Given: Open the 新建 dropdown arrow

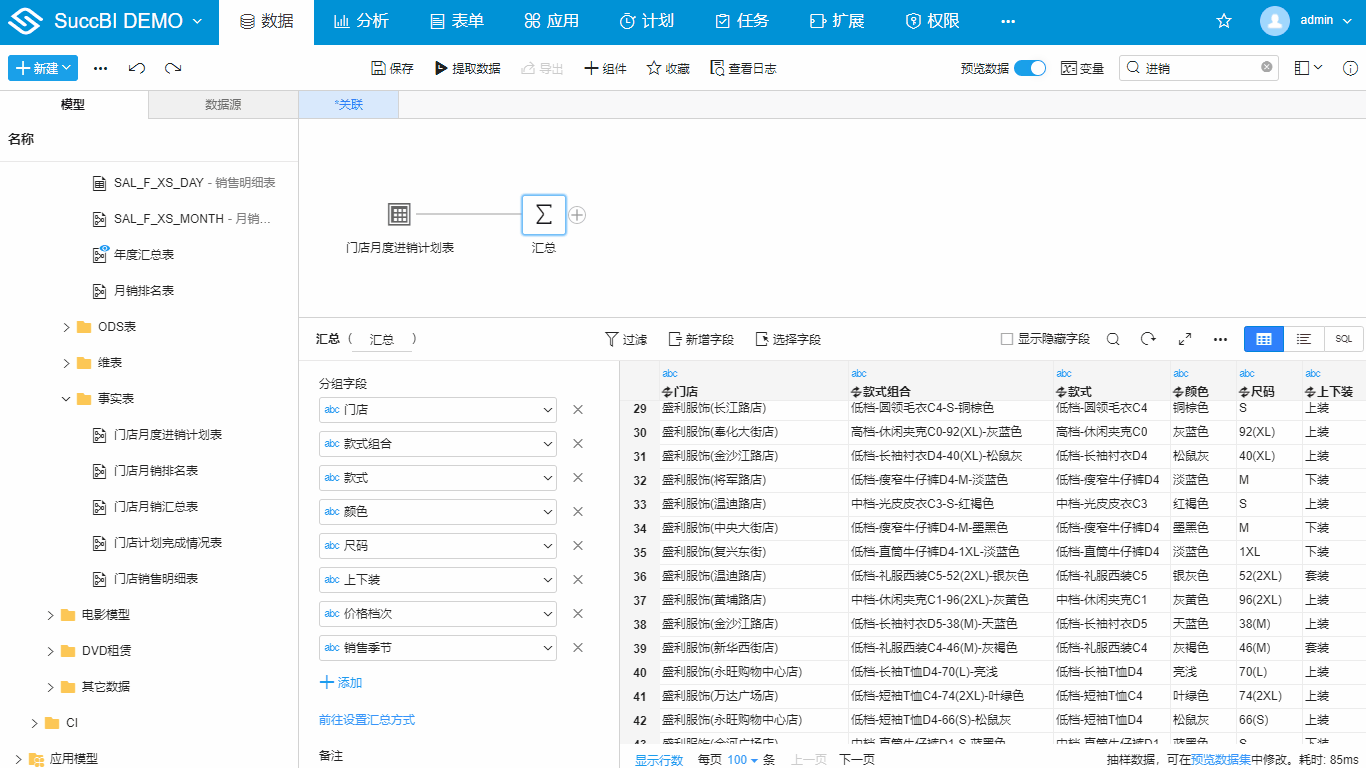Looking at the screenshot, I should click(68, 67).
